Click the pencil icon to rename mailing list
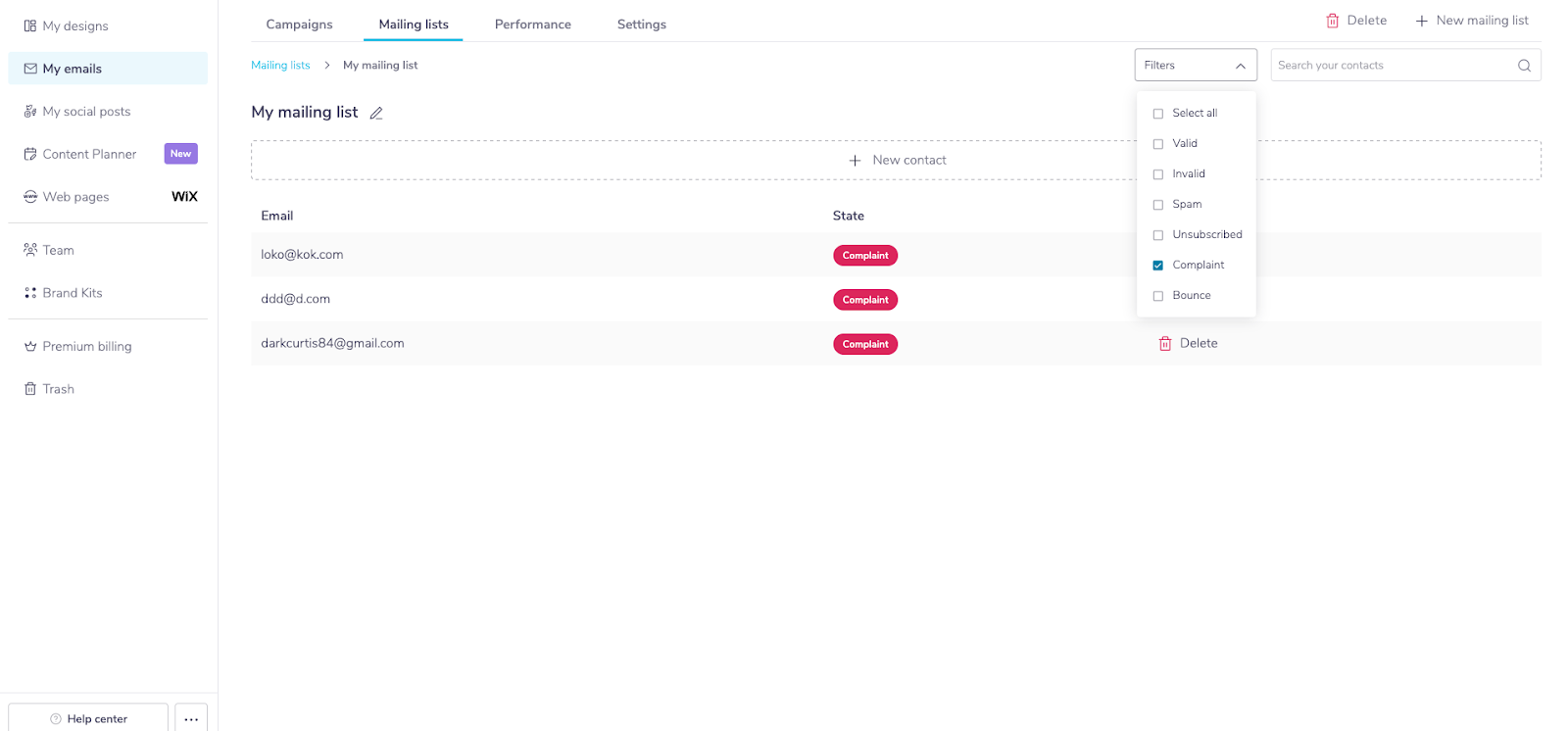 (376, 113)
